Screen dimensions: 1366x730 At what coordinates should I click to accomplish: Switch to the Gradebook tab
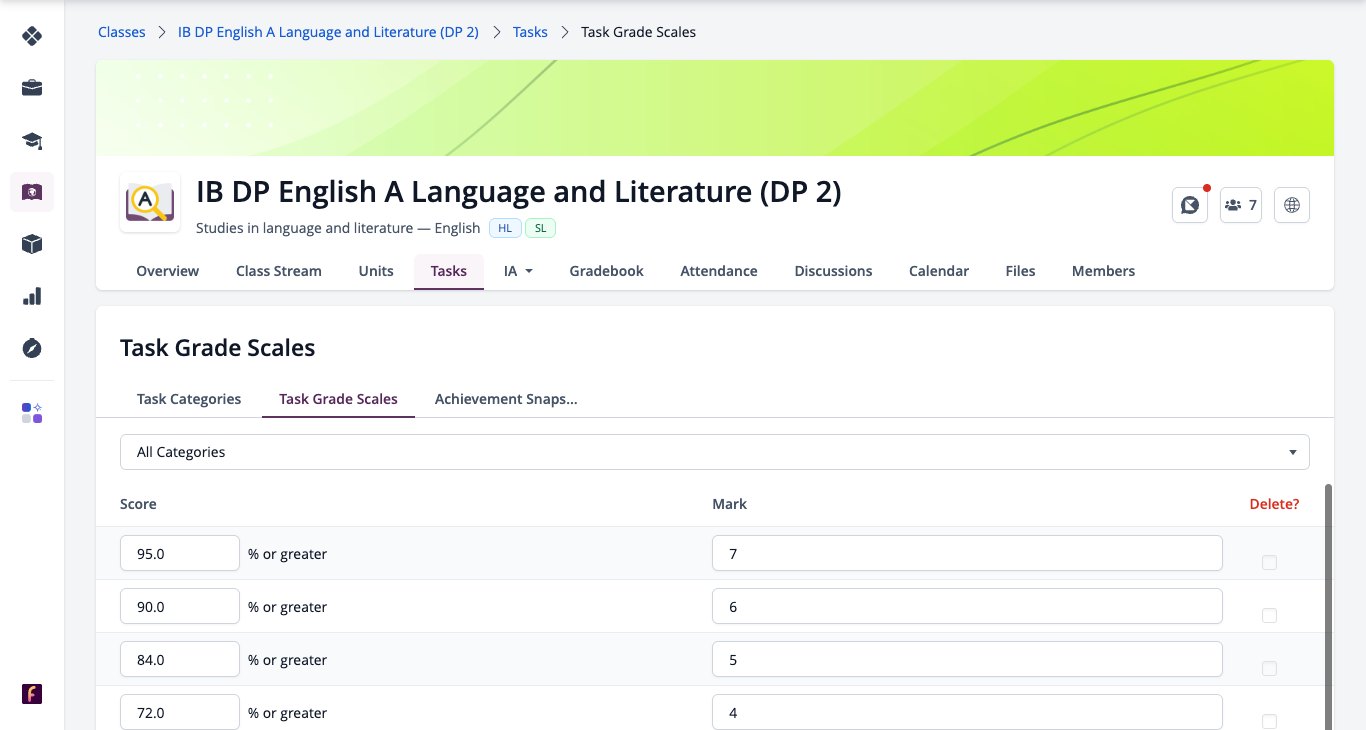pos(606,271)
